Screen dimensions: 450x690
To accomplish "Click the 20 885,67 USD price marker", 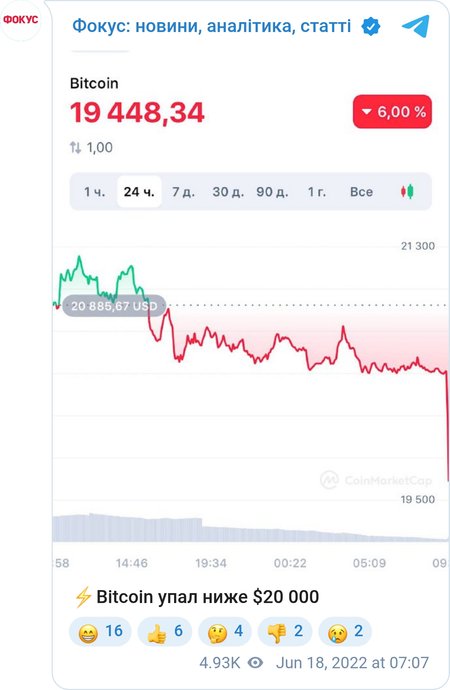I will (114, 306).
